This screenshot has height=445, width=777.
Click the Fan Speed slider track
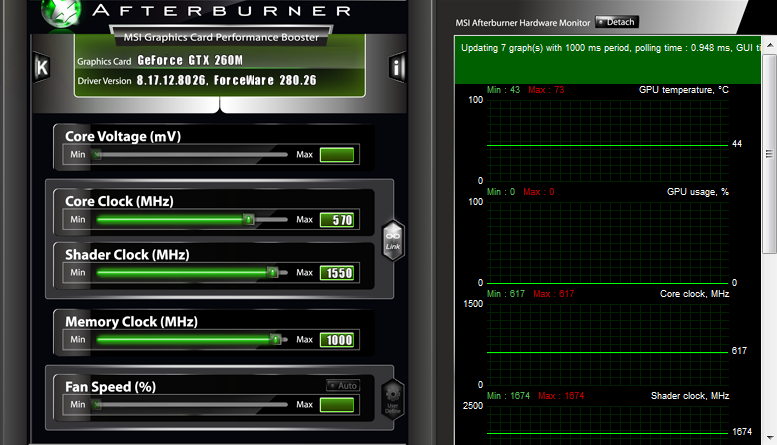point(192,404)
